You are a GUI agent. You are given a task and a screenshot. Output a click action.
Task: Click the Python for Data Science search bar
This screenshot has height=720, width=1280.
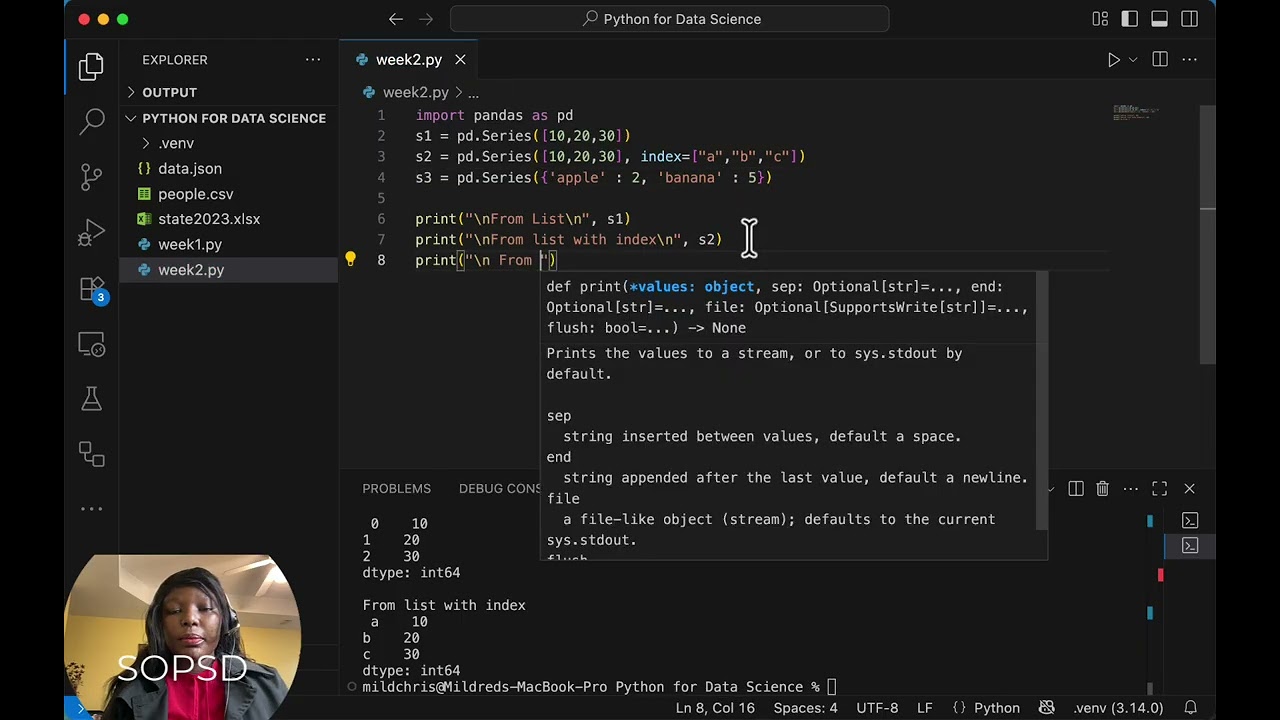coord(670,19)
